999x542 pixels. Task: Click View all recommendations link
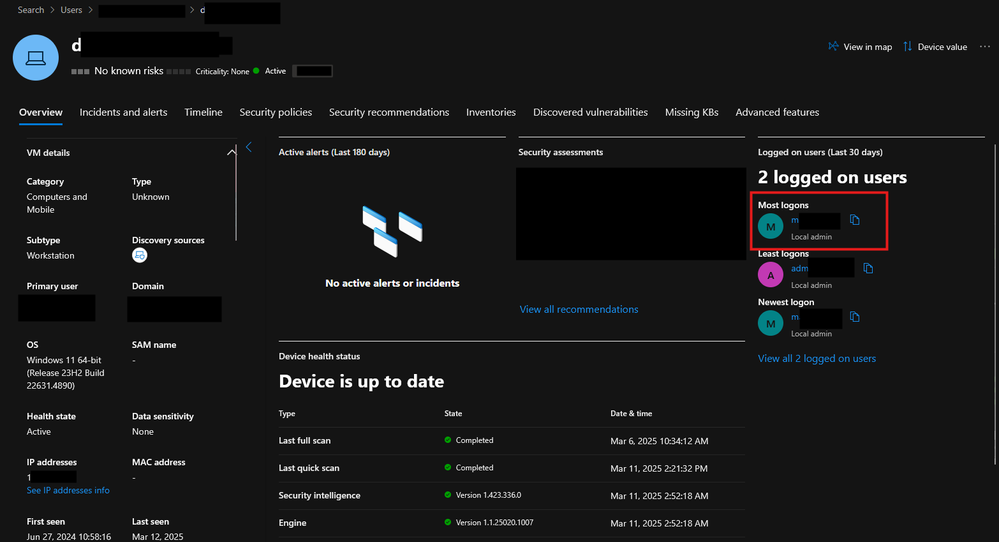[x=579, y=310]
